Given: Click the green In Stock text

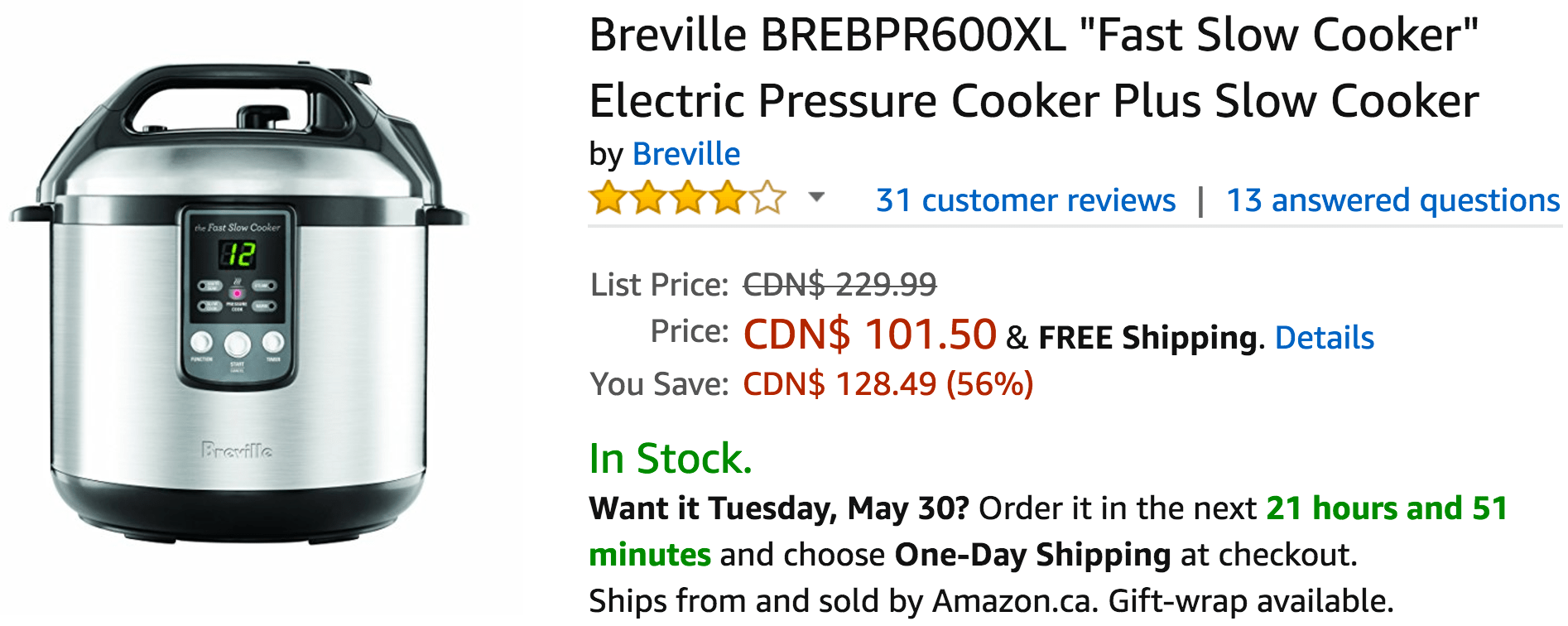Looking at the screenshot, I should pos(670,459).
